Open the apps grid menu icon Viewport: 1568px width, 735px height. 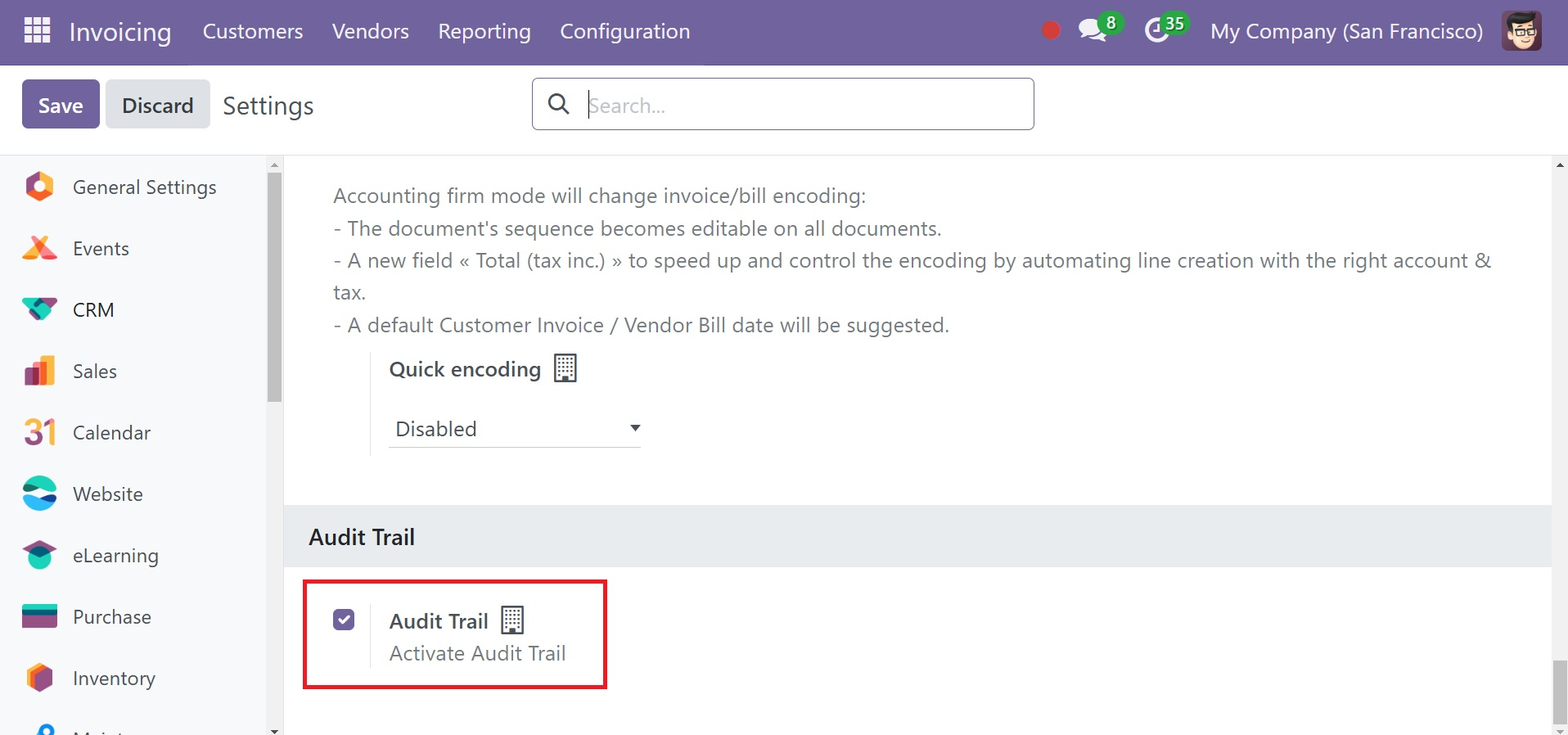(38, 31)
